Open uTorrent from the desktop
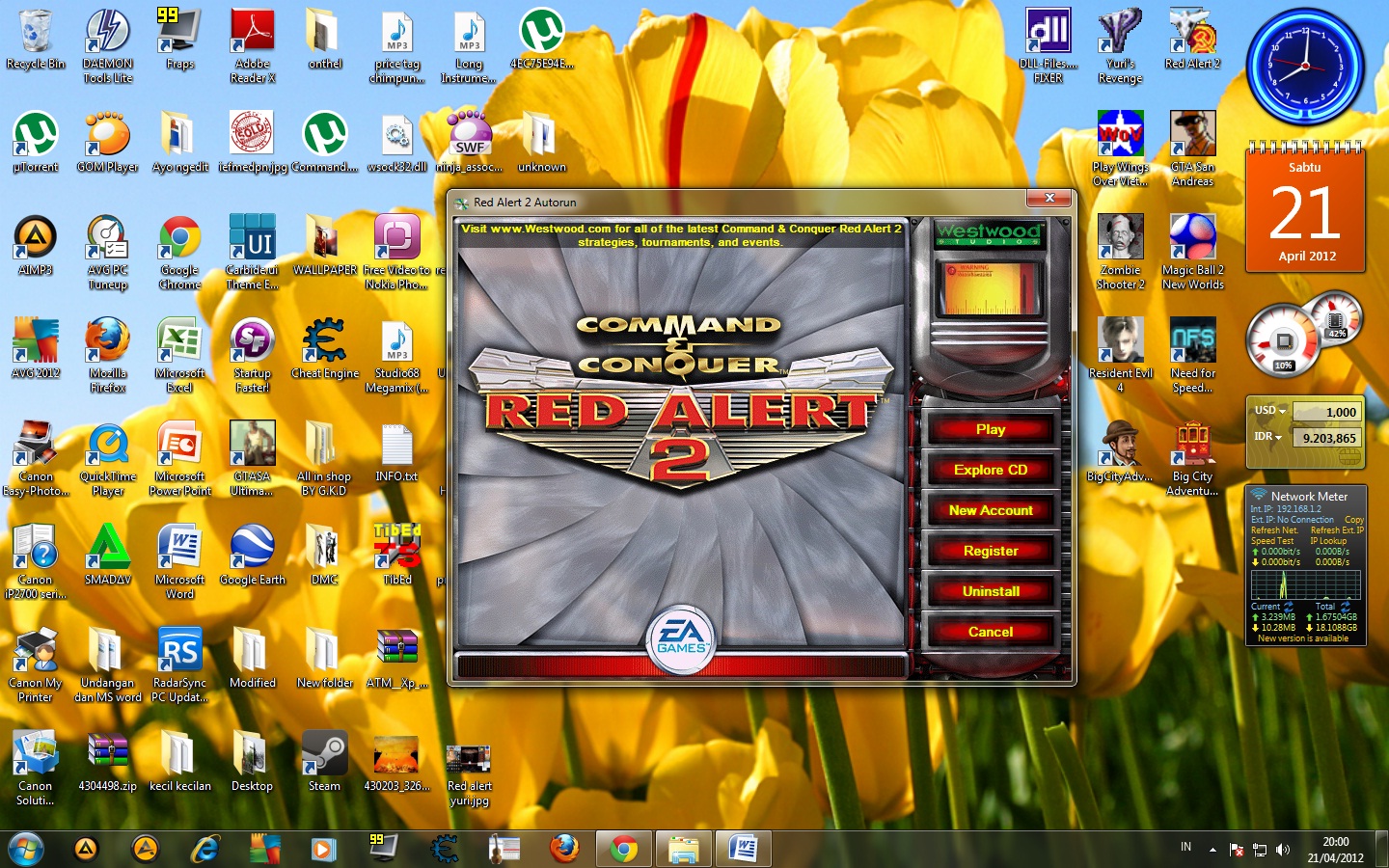 click(36, 135)
